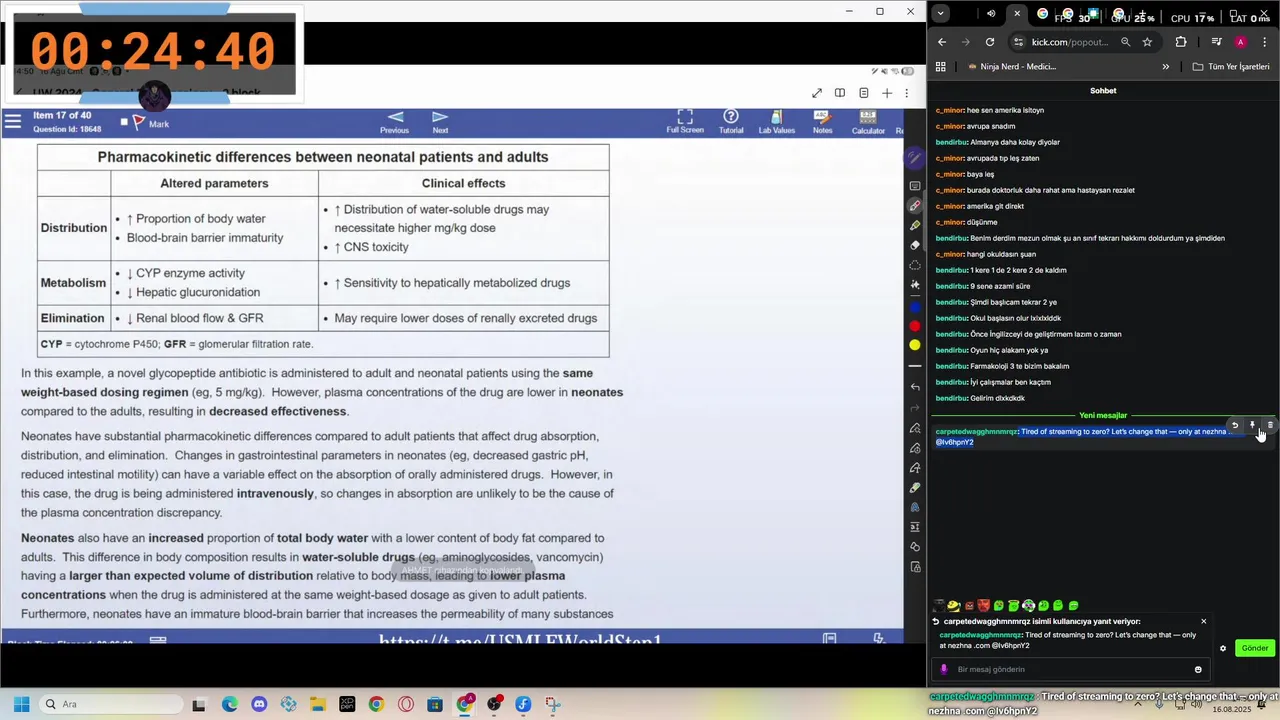The height and width of the screenshot is (720, 1280).
Task: Open Task View on taskbar
Action: (x=199, y=704)
